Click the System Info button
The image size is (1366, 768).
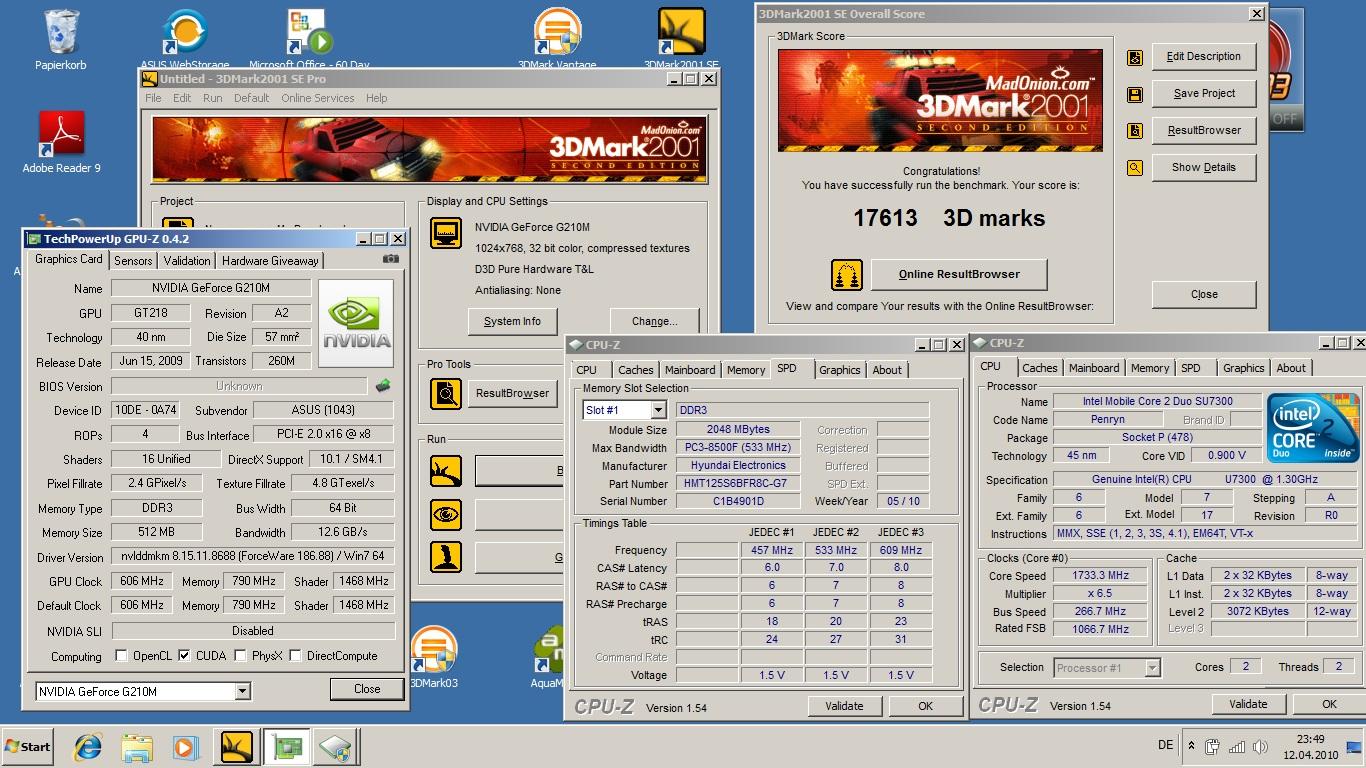pyautogui.click(x=512, y=321)
